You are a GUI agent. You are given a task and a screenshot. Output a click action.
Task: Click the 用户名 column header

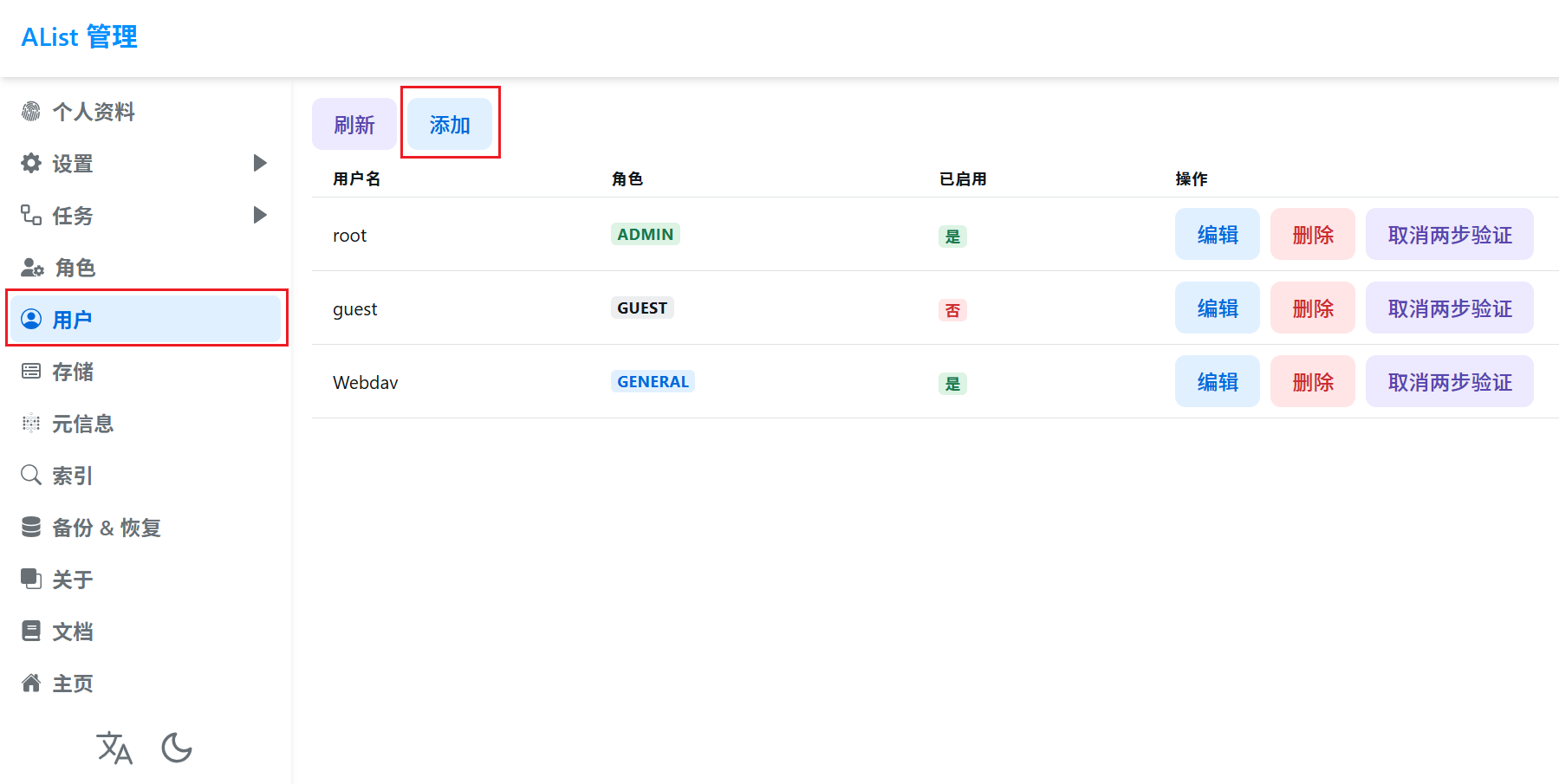[357, 178]
